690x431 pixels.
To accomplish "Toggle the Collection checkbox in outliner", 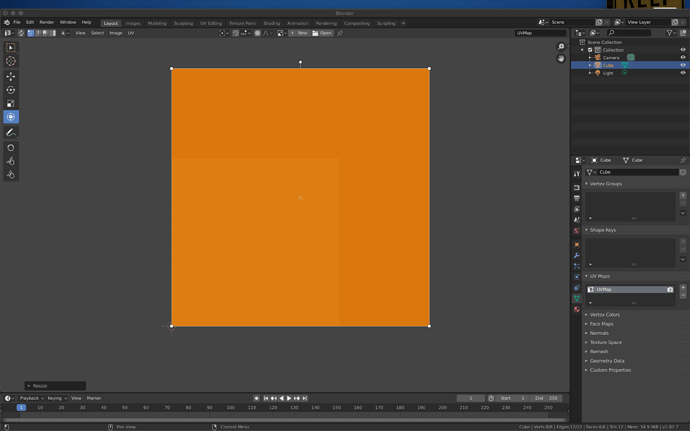I will [590, 50].
